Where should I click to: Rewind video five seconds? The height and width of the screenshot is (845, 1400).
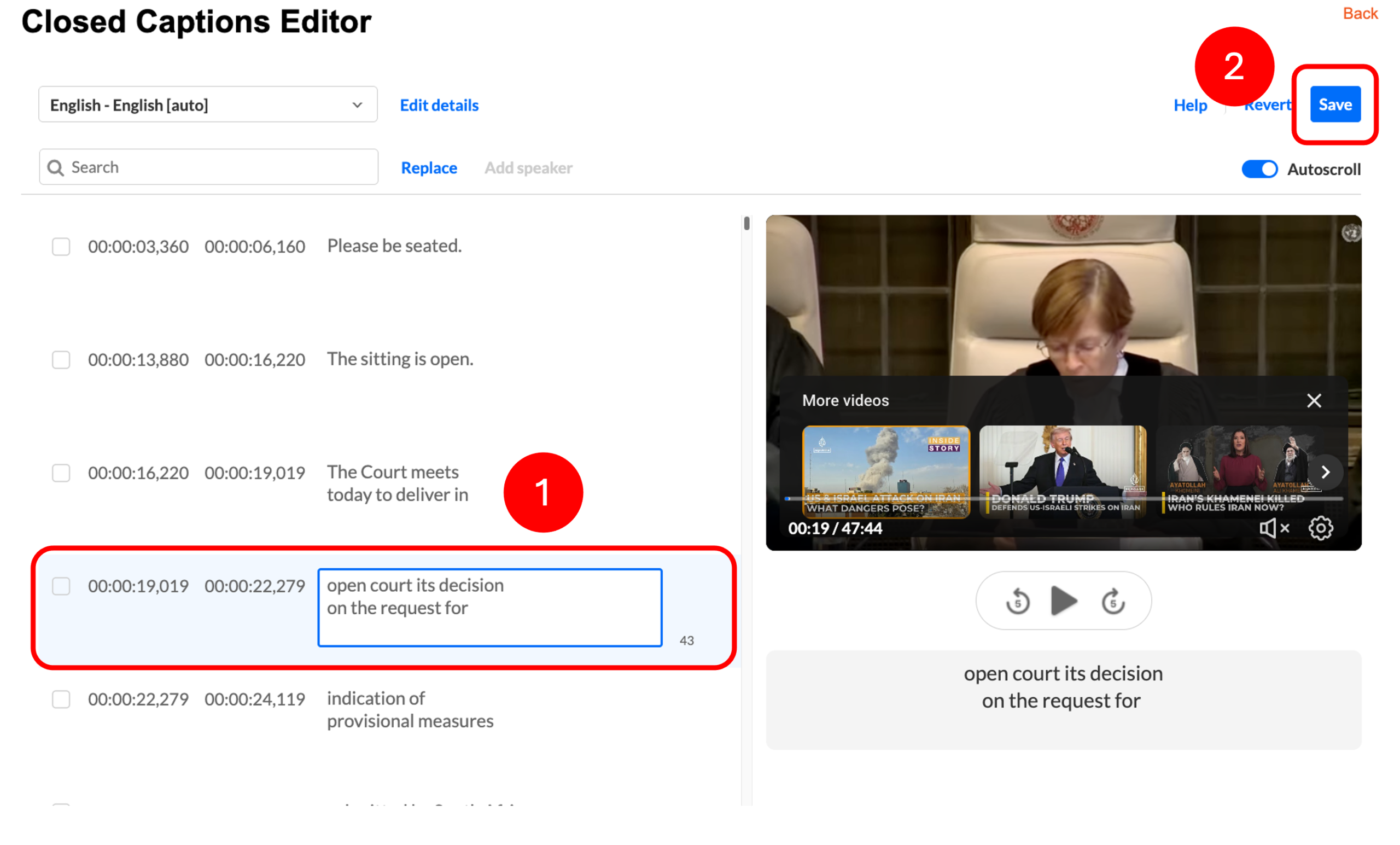tap(1018, 601)
